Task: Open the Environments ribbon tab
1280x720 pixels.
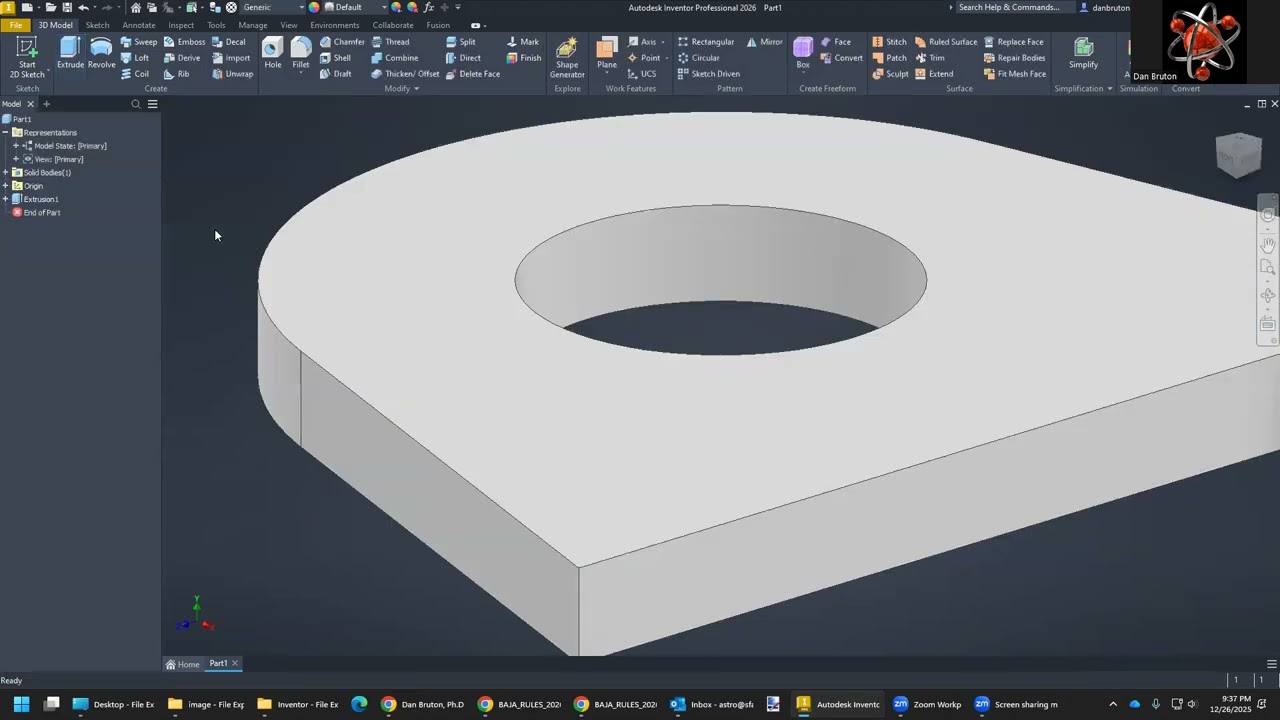Action: tap(334, 25)
